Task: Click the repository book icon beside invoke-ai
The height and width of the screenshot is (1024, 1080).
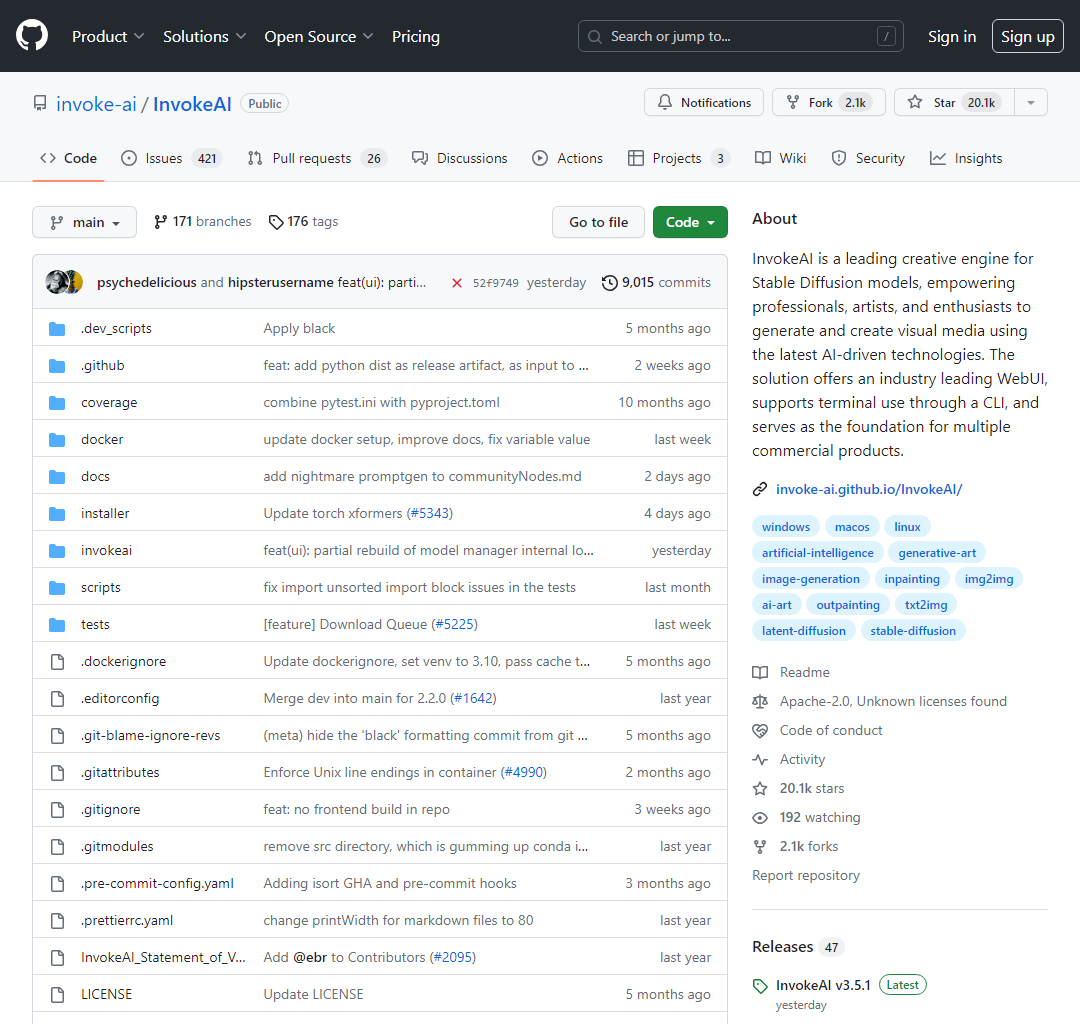Action: coord(40,103)
